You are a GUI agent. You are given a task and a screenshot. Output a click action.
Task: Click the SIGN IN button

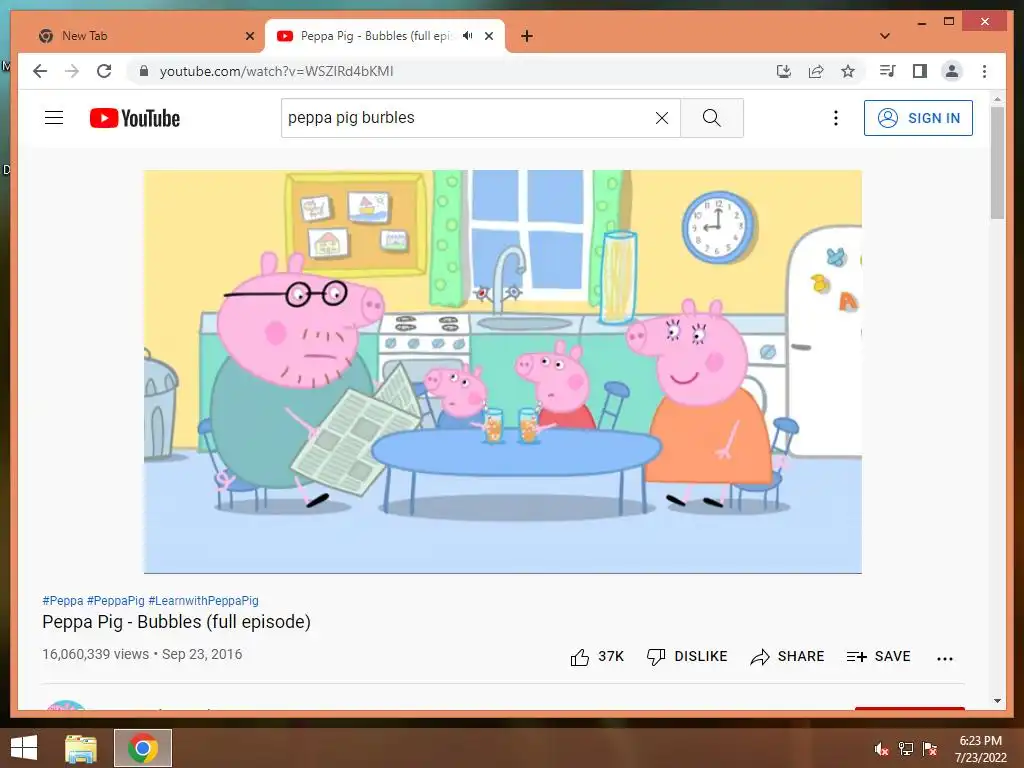(x=918, y=118)
